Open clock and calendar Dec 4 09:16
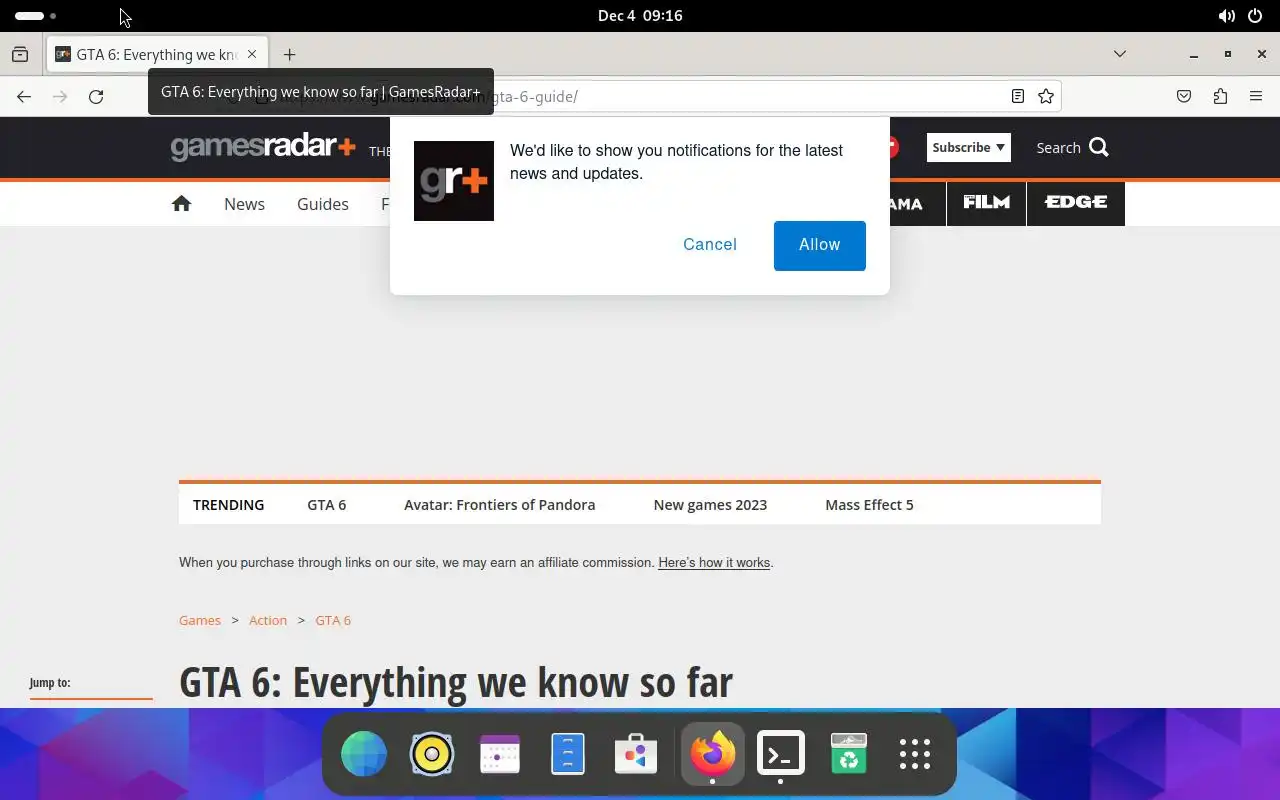 tap(640, 16)
